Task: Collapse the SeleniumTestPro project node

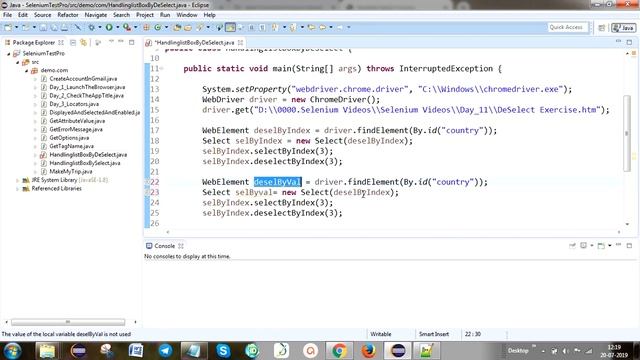Action: point(9,53)
